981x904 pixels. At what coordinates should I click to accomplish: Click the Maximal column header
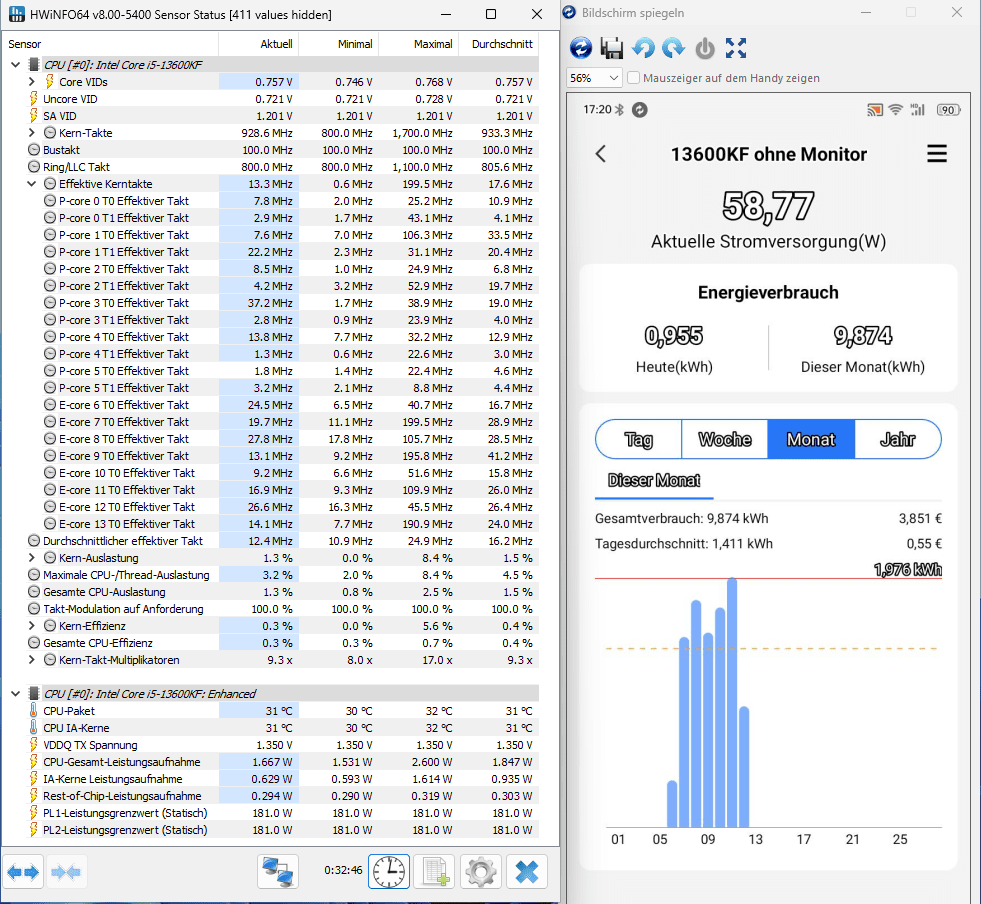419,44
